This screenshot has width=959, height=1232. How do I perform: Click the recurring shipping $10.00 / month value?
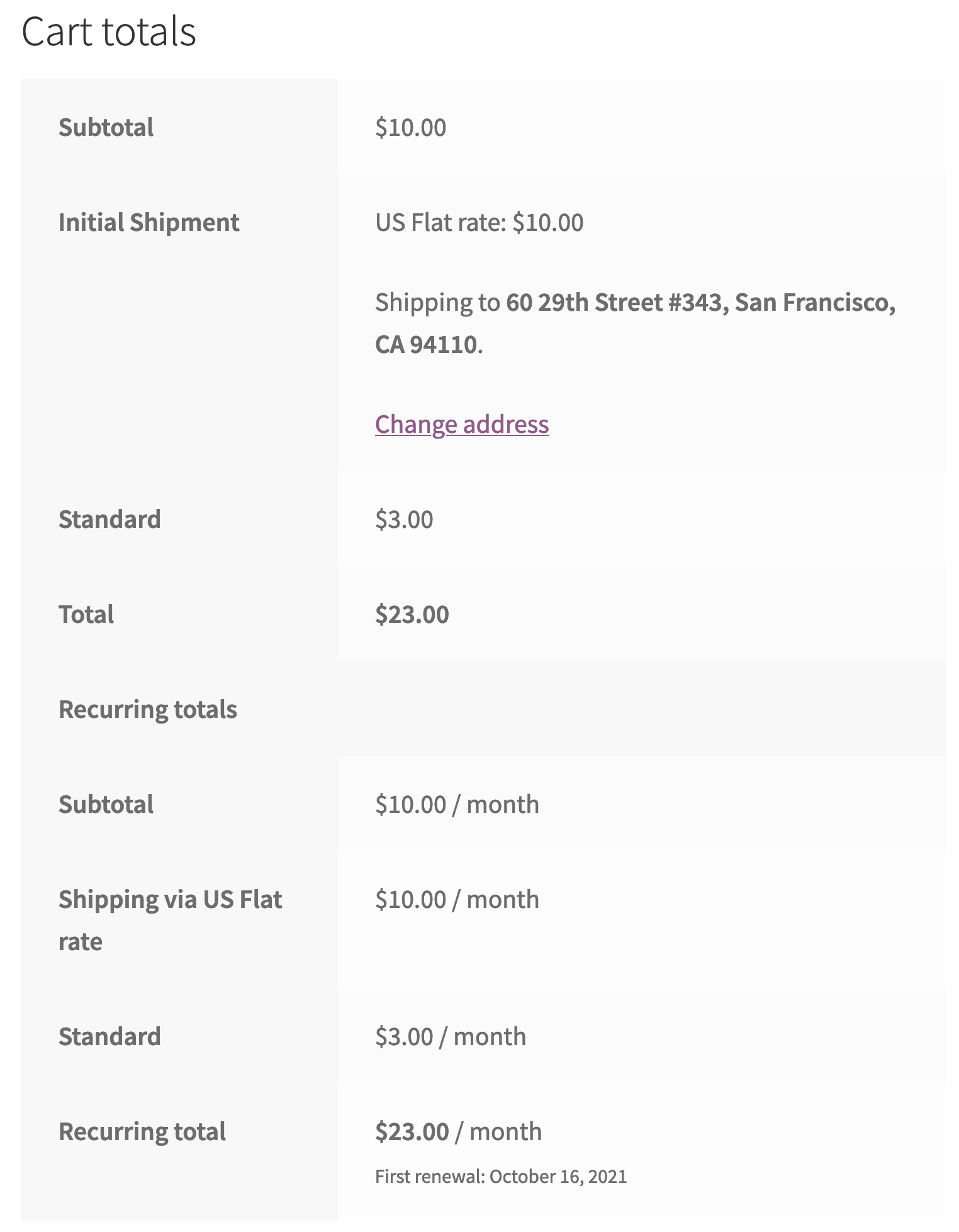coord(457,899)
